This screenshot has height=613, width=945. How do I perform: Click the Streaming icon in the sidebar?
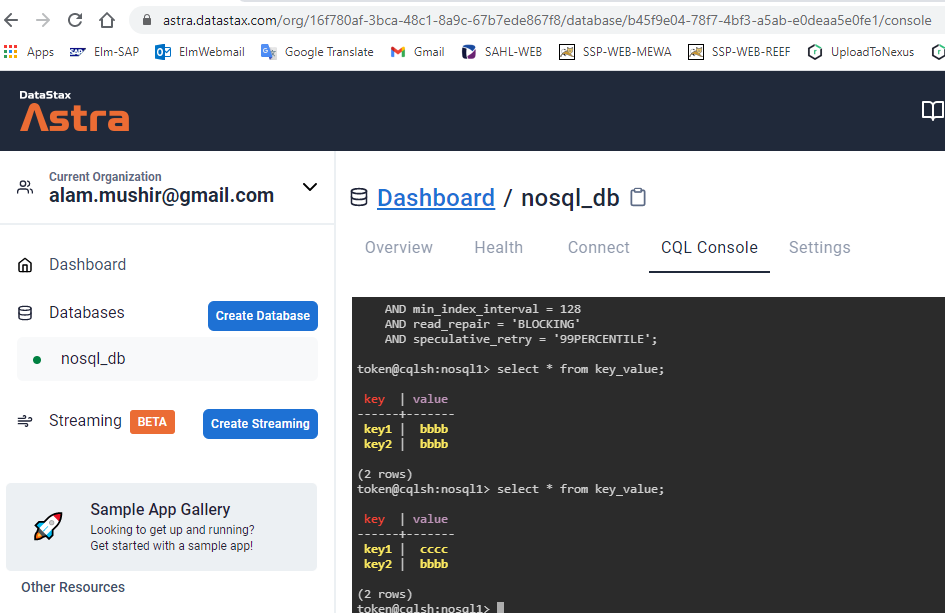tap(24, 421)
